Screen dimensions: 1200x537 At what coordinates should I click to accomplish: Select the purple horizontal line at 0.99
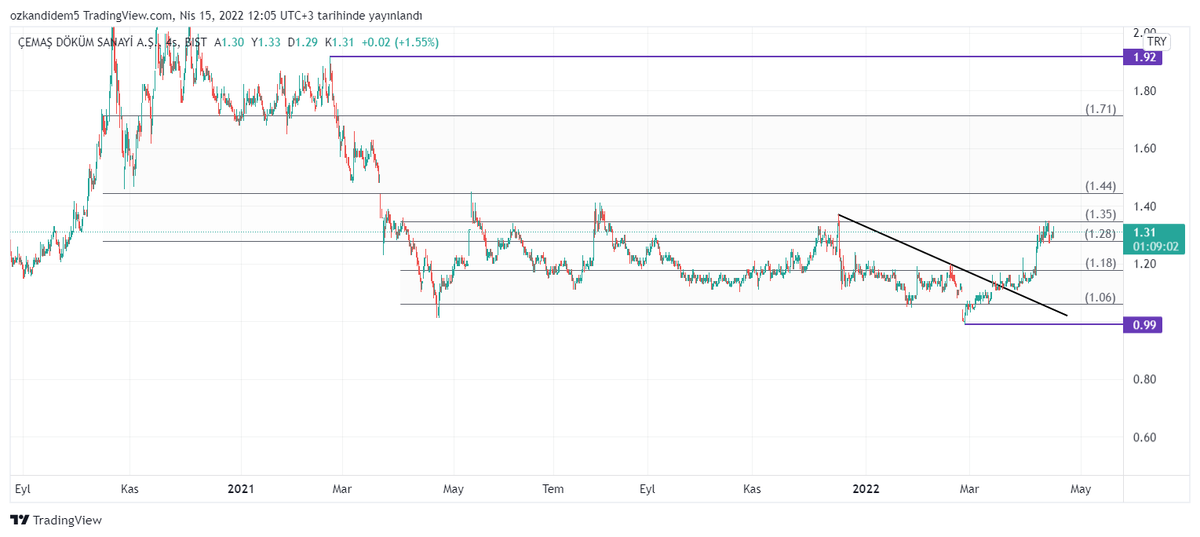pyautogui.click(x=1042, y=324)
